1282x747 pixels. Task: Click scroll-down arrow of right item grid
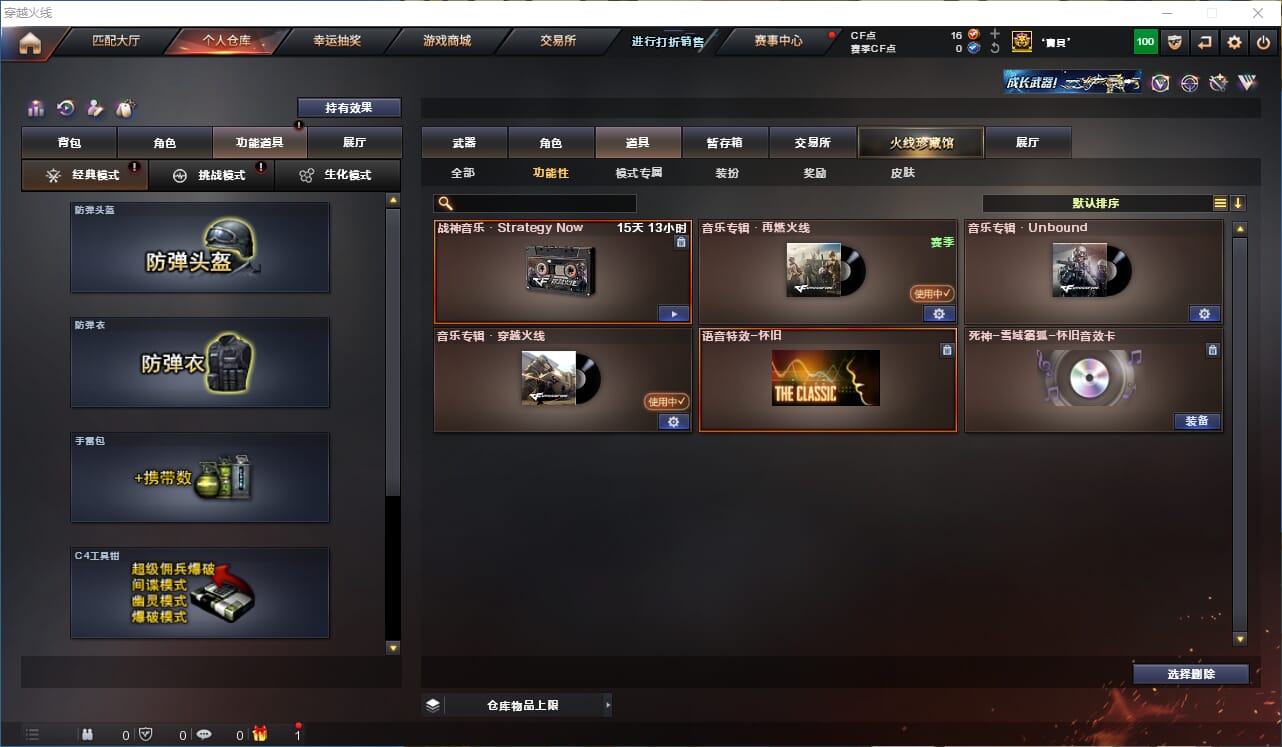(1240, 639)
